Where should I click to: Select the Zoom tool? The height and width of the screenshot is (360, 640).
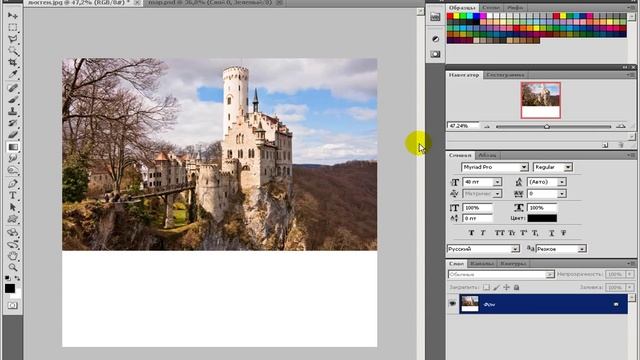(13, 268)
